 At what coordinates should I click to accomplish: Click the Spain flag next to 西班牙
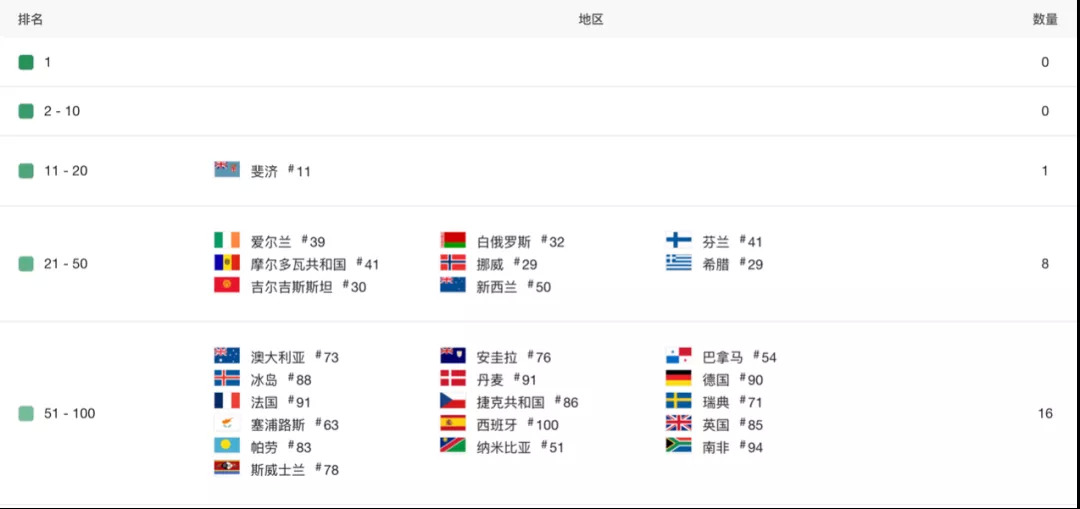(x=453, y=424)
